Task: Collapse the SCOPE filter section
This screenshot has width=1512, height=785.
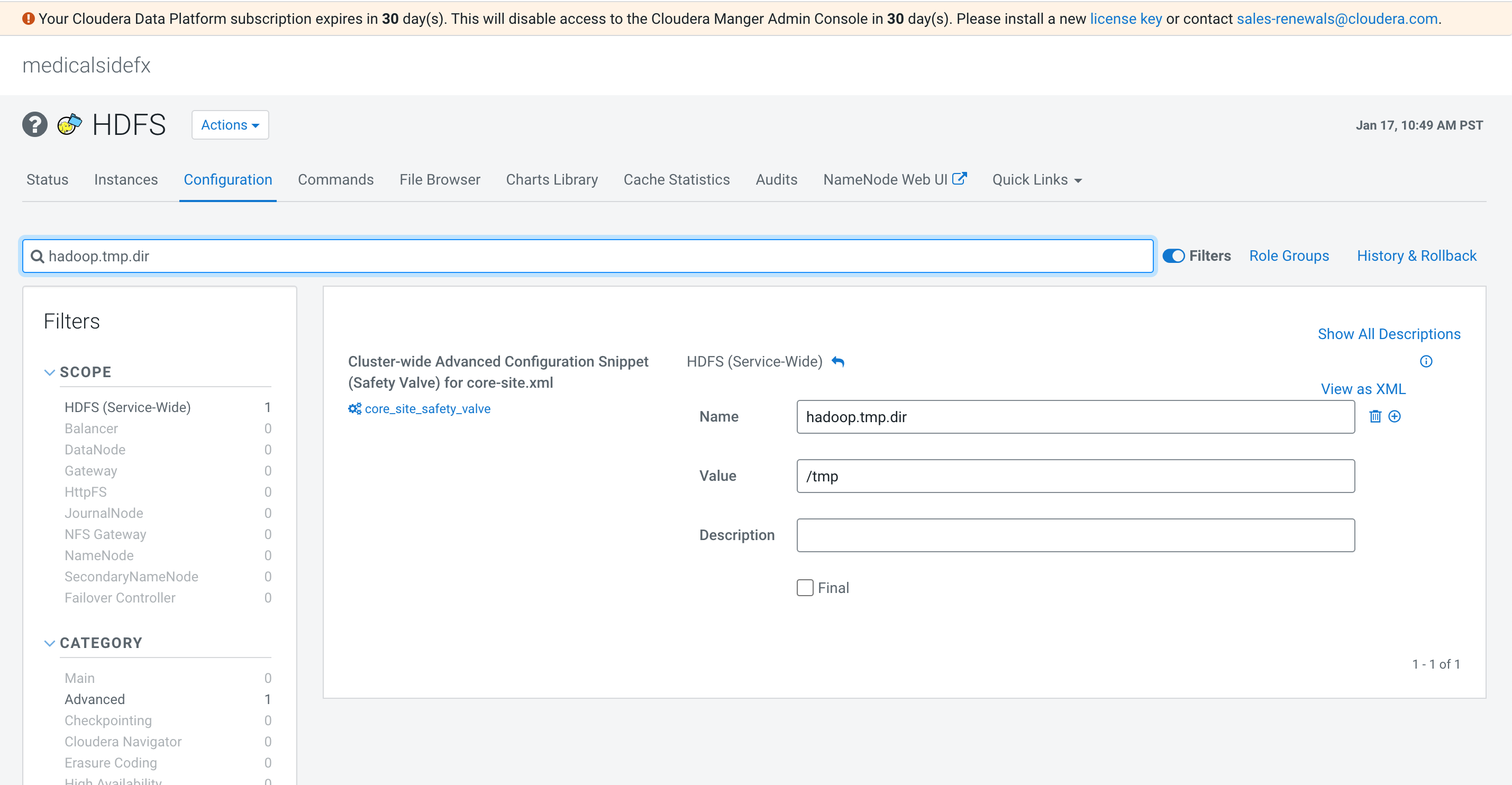Action: coord(49,372)
